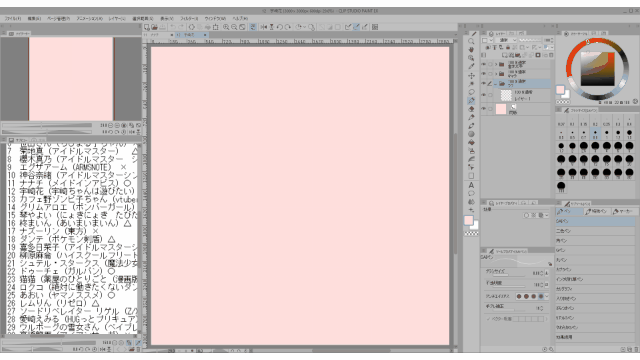Click the pink thumbnail of paper layer

(501, 109)
